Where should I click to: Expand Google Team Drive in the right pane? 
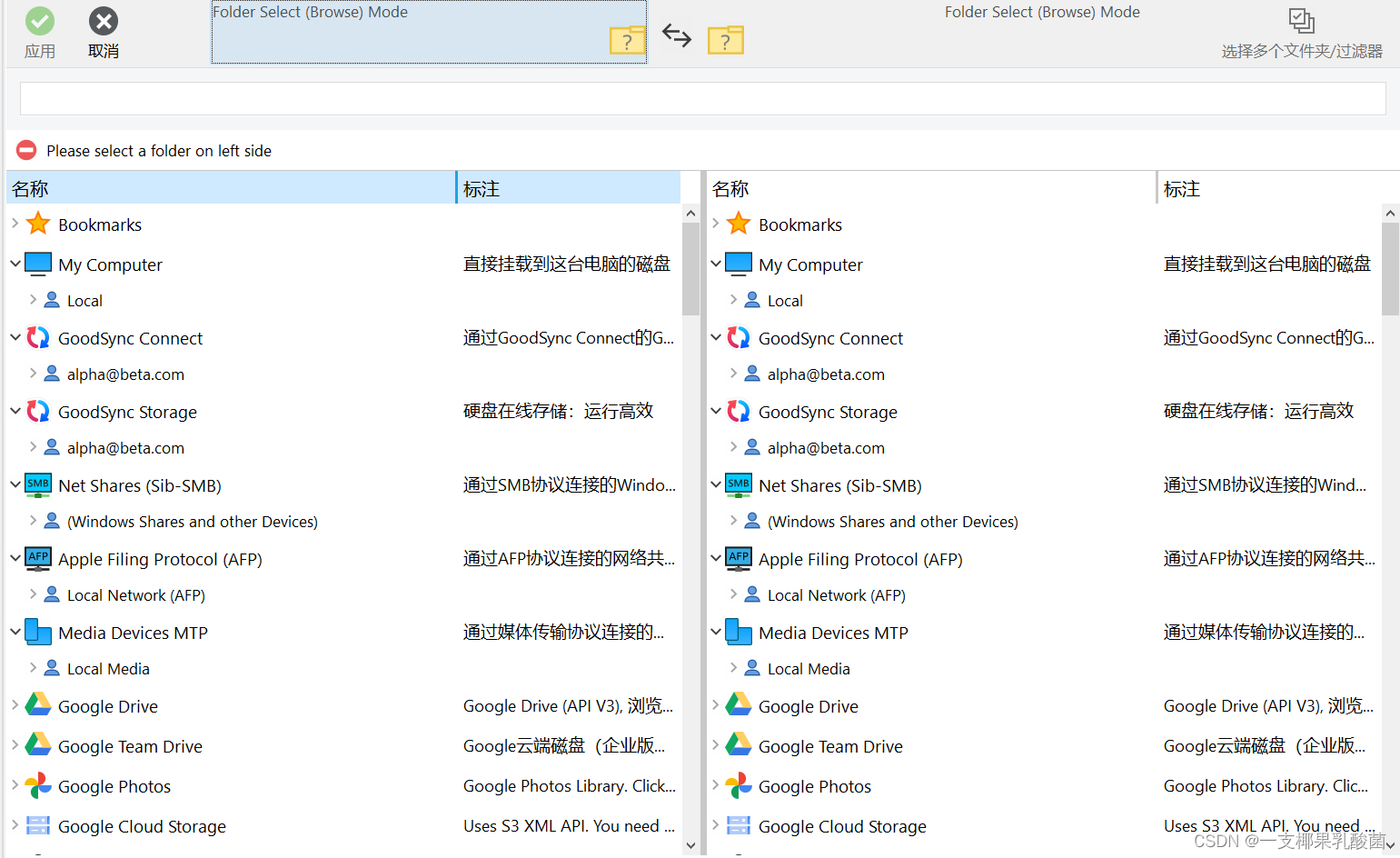tap(715, 745)
